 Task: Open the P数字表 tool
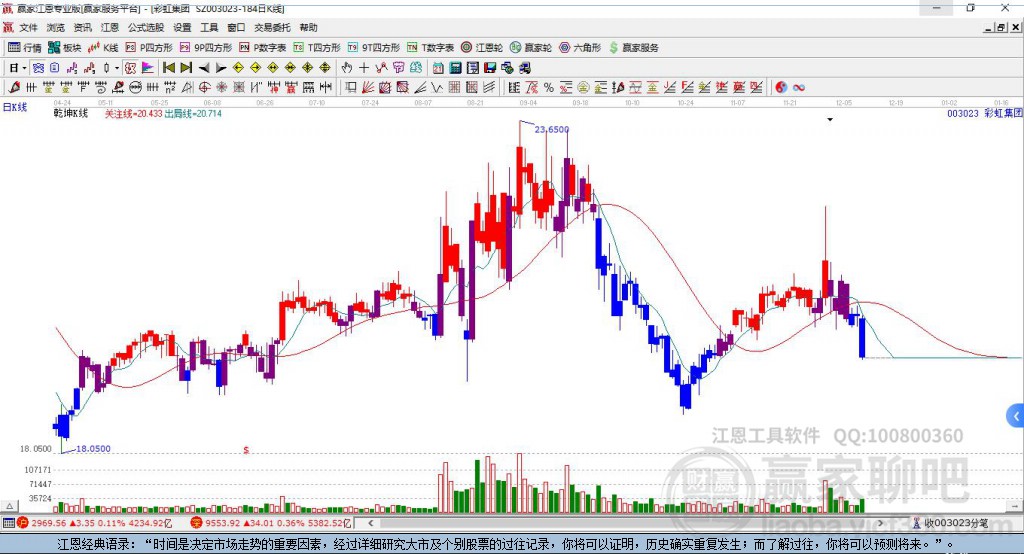(263, 48)
